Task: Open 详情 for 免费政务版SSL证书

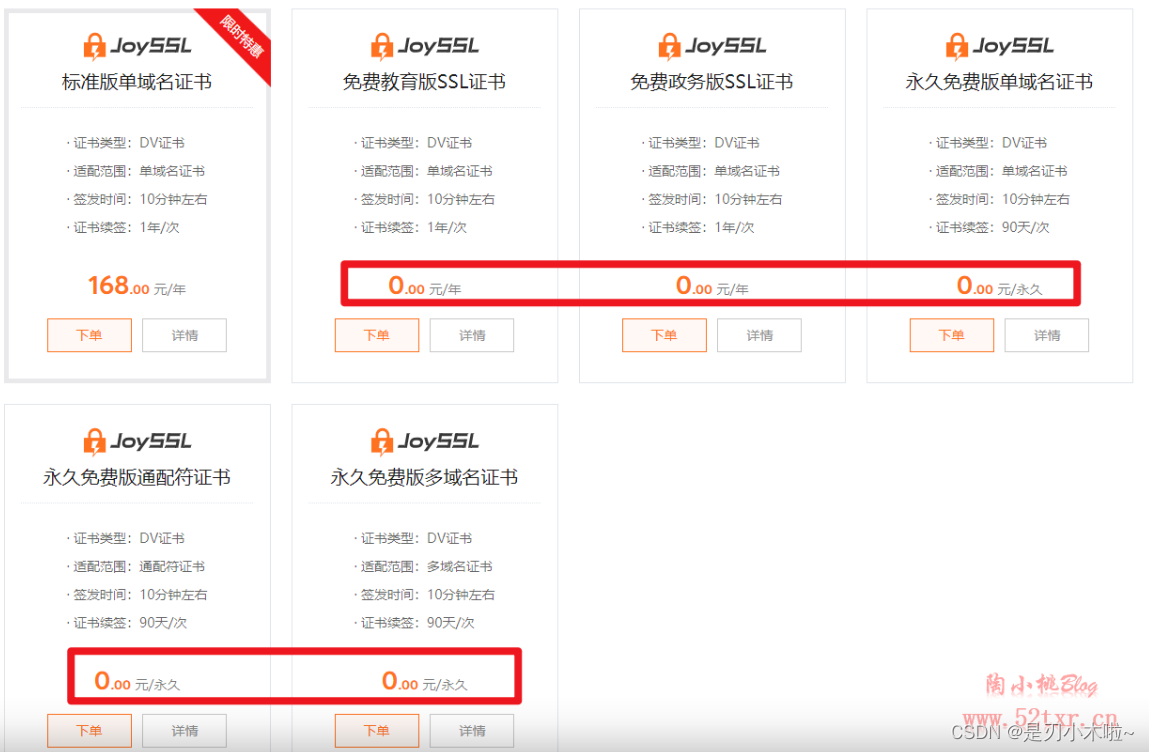Action: (759, 335)
